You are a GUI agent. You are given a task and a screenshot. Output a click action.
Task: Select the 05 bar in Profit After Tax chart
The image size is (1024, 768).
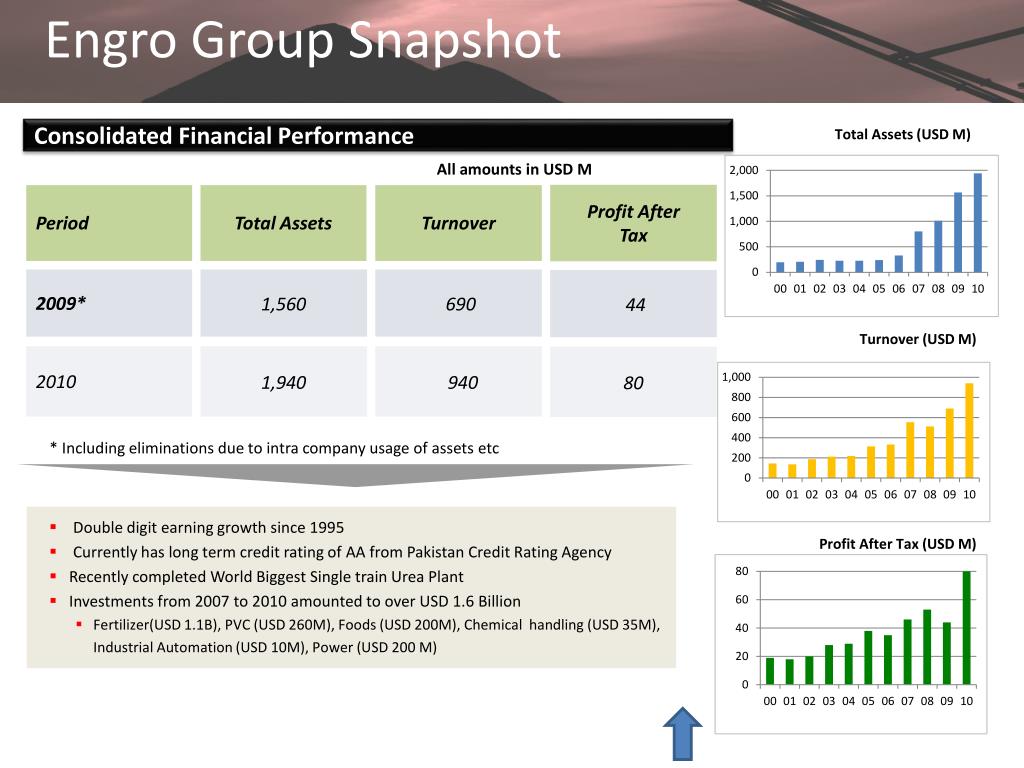pyautogui.click(x=868, y=658)
